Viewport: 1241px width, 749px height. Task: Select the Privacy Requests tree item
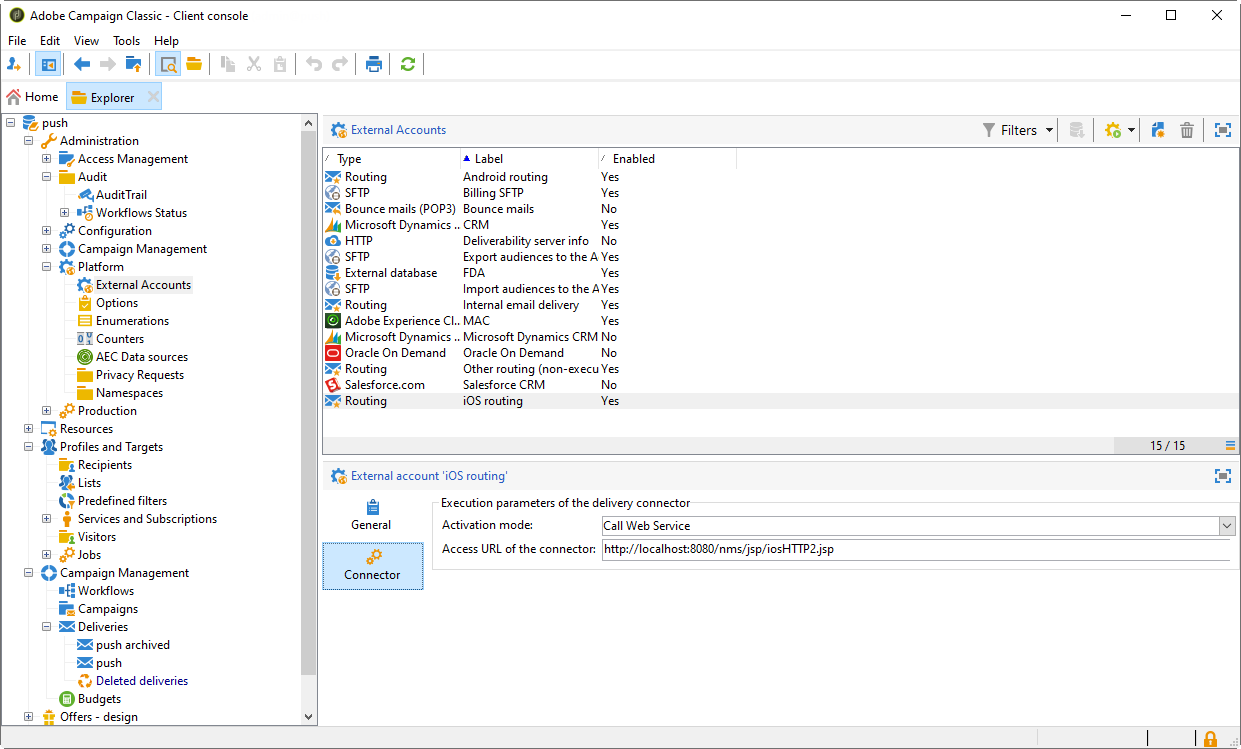coord(140,375)
